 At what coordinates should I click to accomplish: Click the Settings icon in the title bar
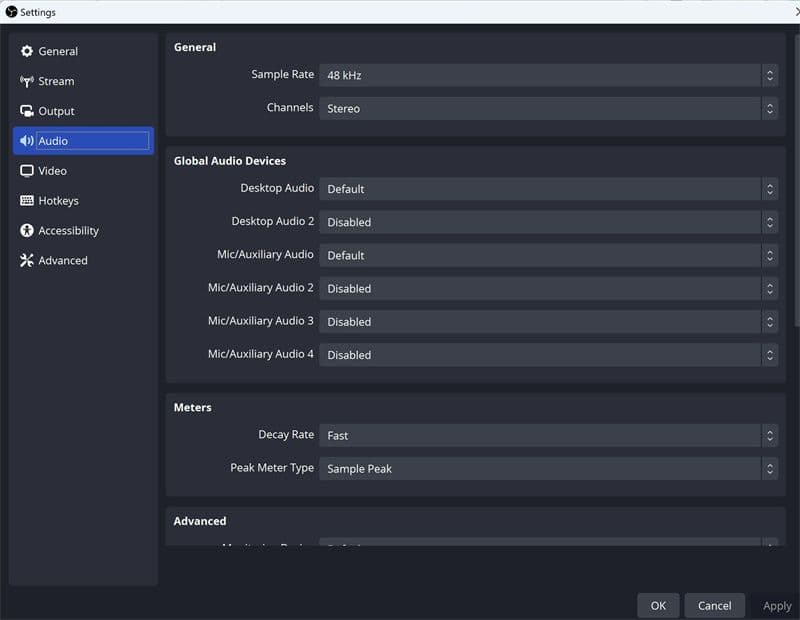(x=9, y=11)
